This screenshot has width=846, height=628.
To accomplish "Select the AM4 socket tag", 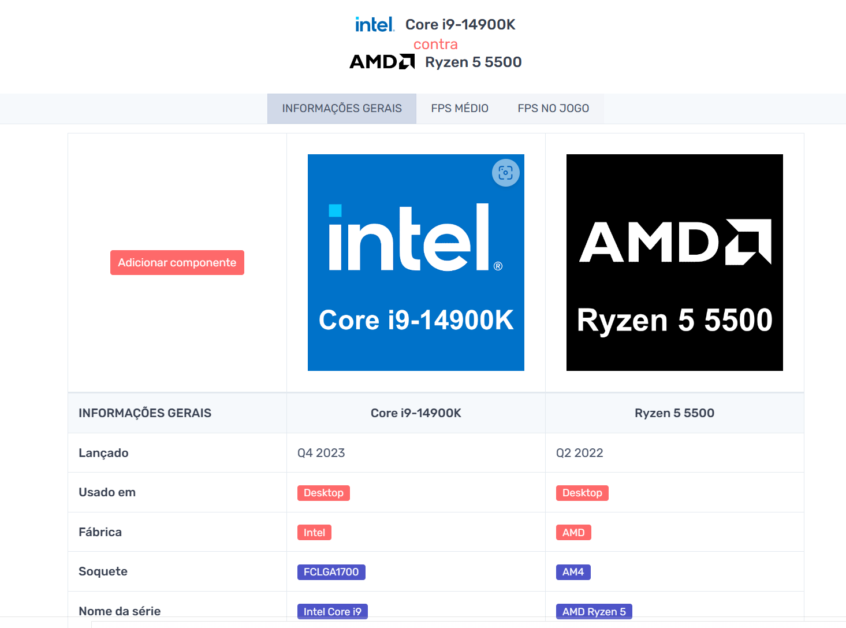I will (573, 572).
